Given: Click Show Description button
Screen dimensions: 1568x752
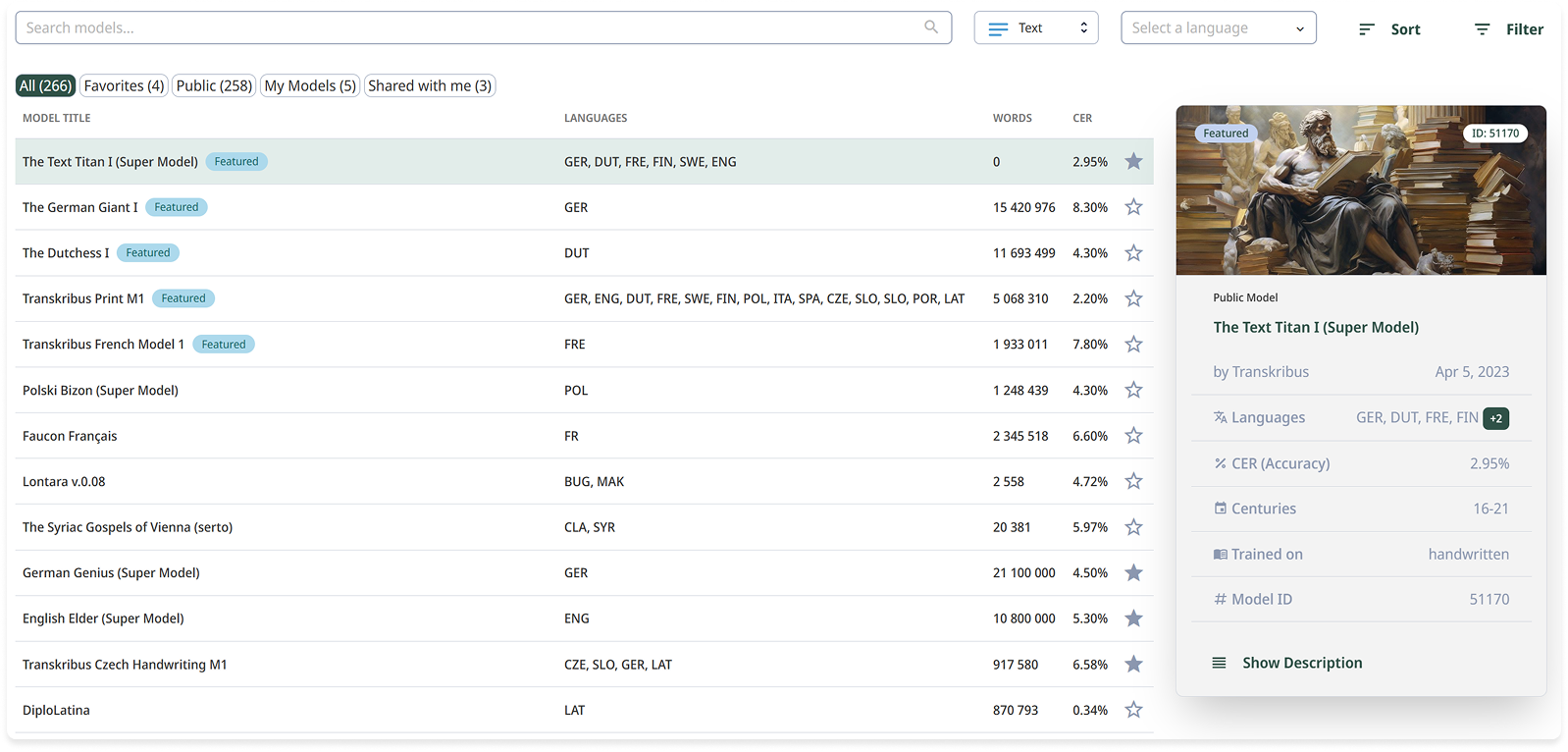Looking at the screenshot, I should pyautogui.click(x=1301, y=663).
